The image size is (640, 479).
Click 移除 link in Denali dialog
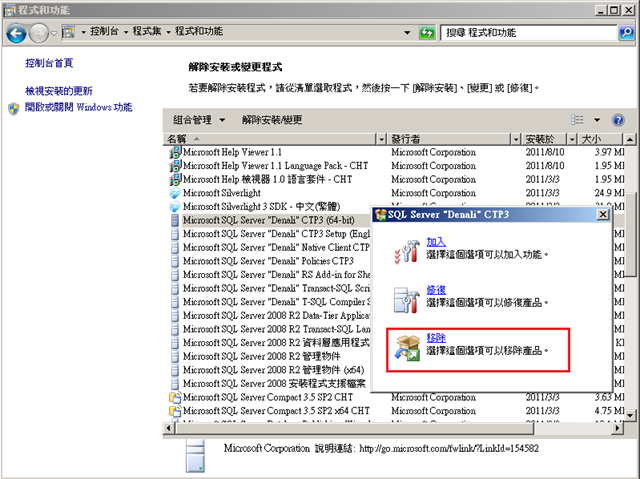(x=436, y=338)
